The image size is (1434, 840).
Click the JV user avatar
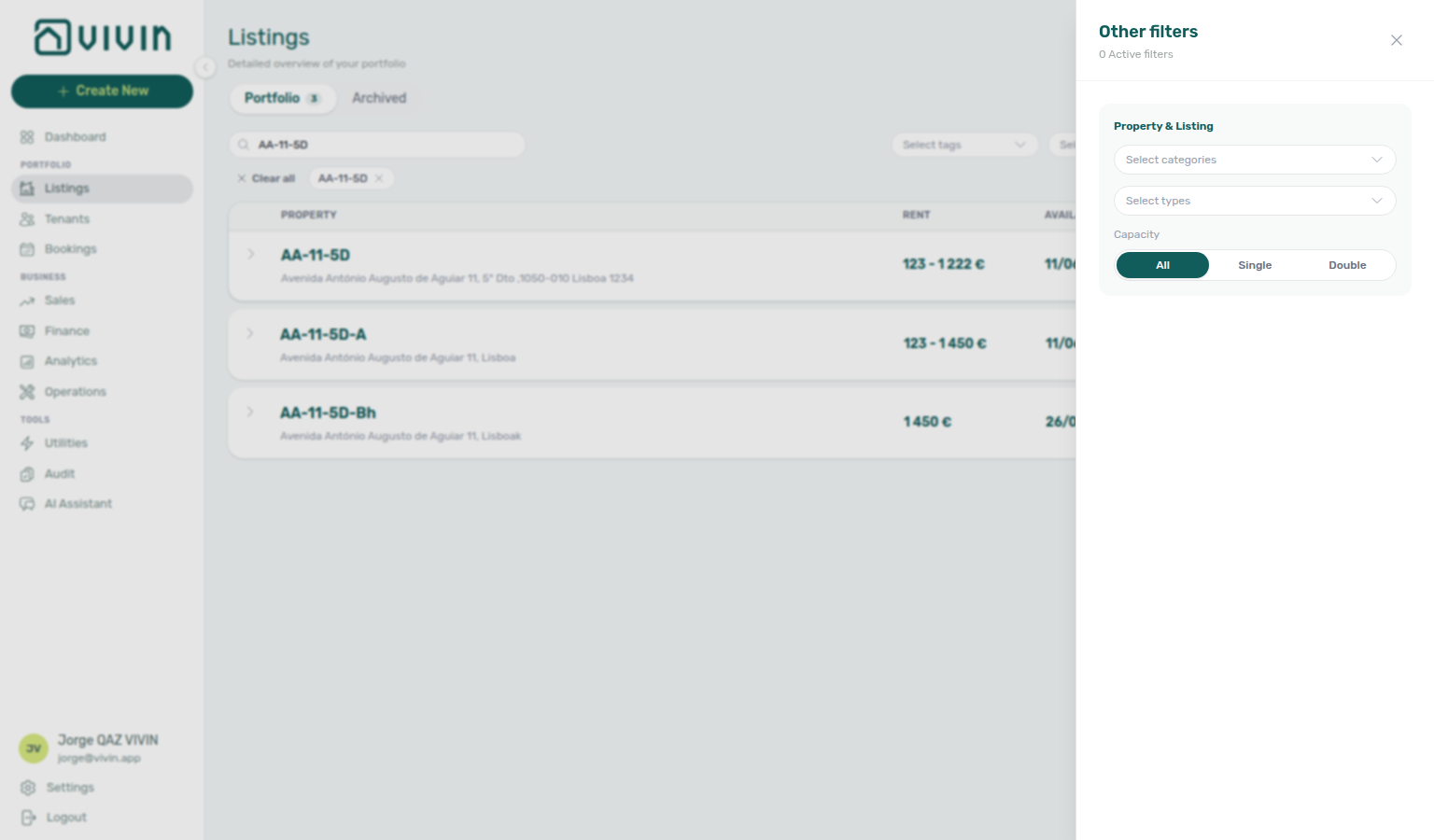[x=34, y=749]
